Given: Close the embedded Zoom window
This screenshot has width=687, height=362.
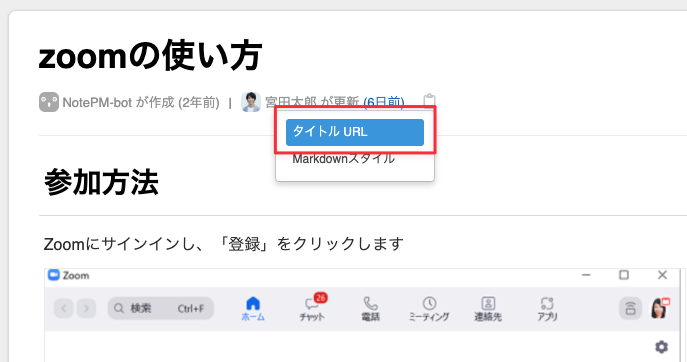Looking at the screenshot, I should [x=662, y=275].
